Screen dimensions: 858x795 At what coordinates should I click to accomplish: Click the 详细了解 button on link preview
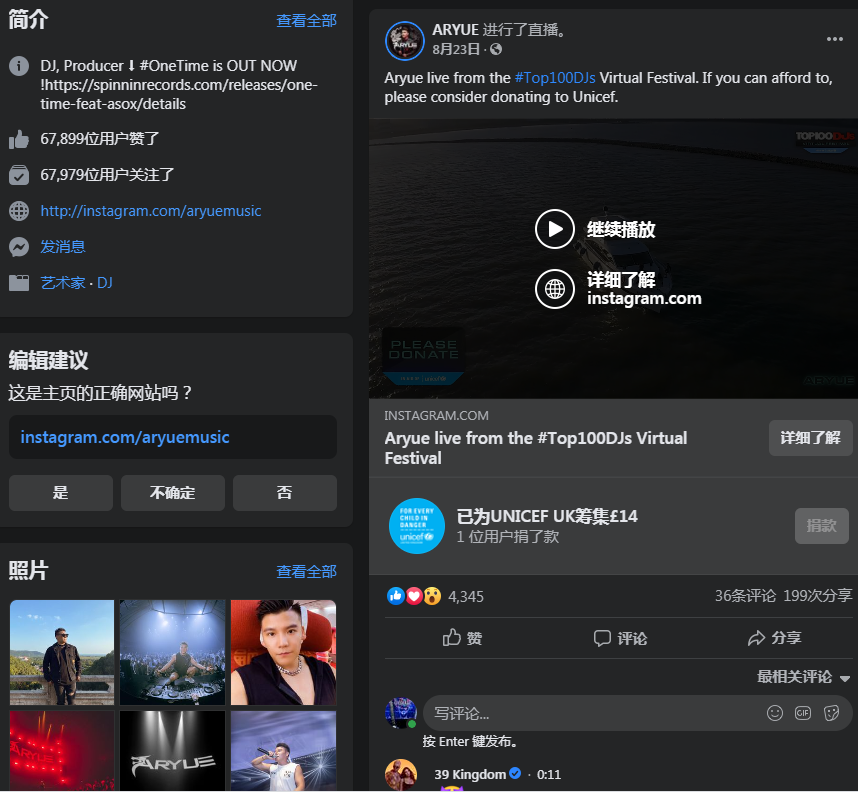point(810,438)
